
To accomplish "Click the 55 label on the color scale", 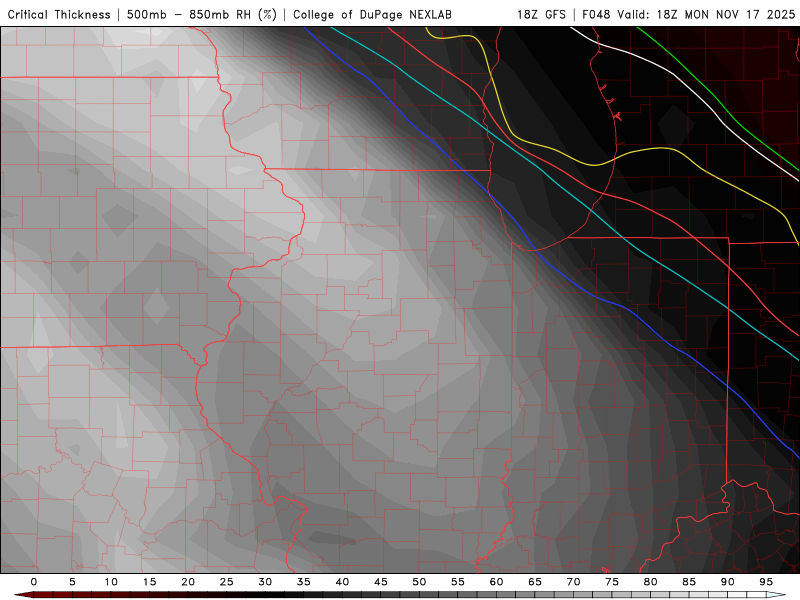I will (x=458, y=582).
